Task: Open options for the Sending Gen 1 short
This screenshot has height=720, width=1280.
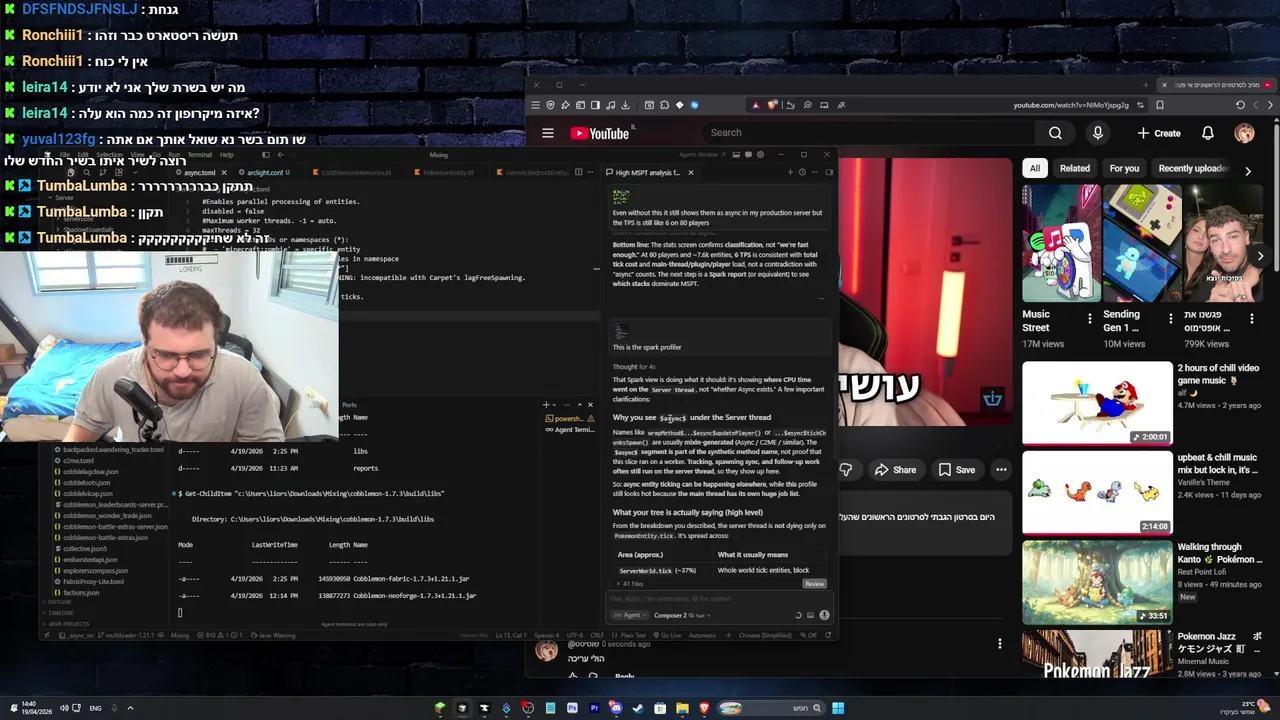Action: [1171, 319]
